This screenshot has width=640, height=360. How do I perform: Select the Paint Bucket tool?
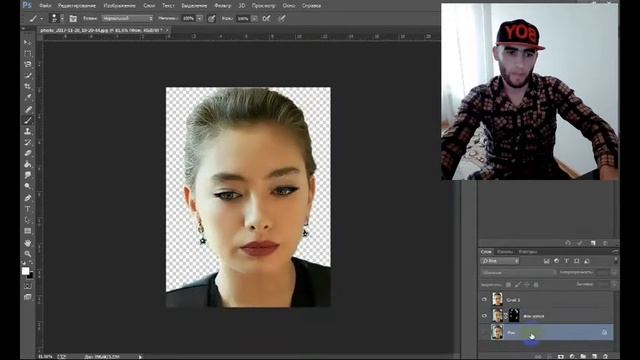click(28, 164)
